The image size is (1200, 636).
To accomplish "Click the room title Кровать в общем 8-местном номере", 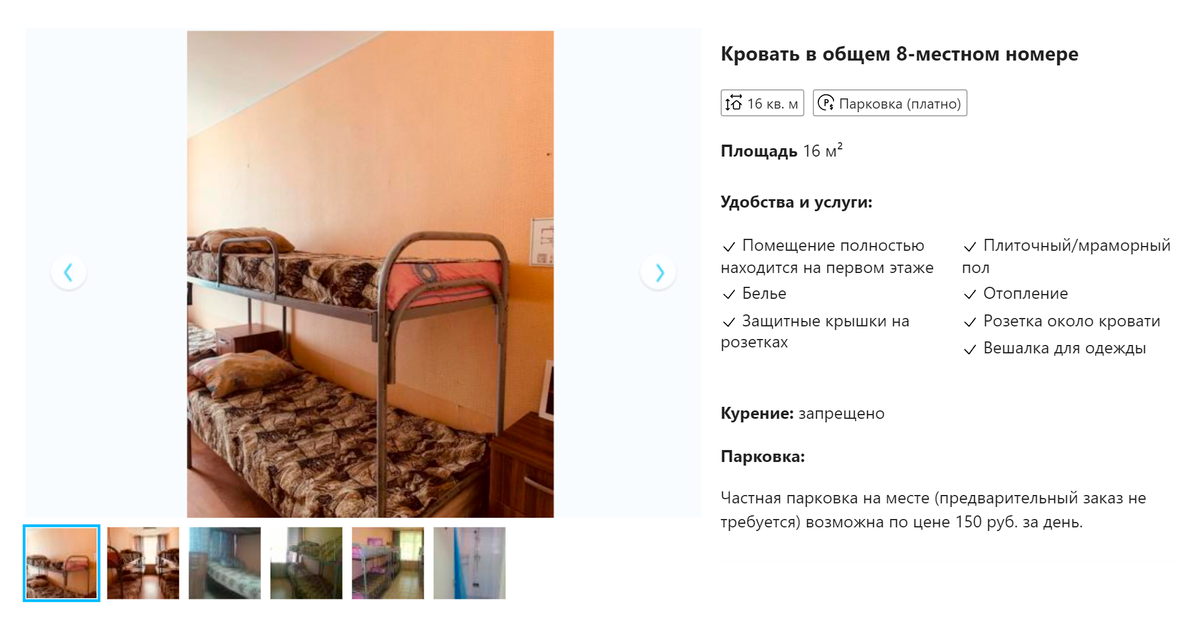I will click(899, 54).
